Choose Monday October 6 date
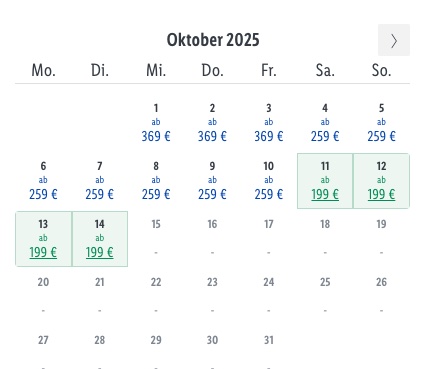This screenshot has width=423, height=369. 43,180
